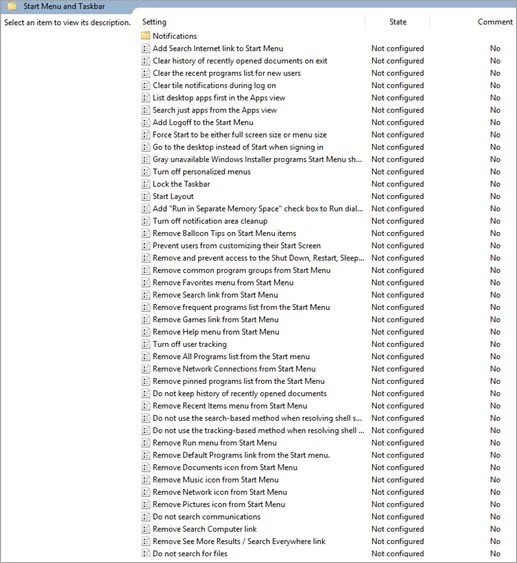Click the Not configured state of Turn off notification area cleanup
Viewport: 517px width, 563px height.
397,221
